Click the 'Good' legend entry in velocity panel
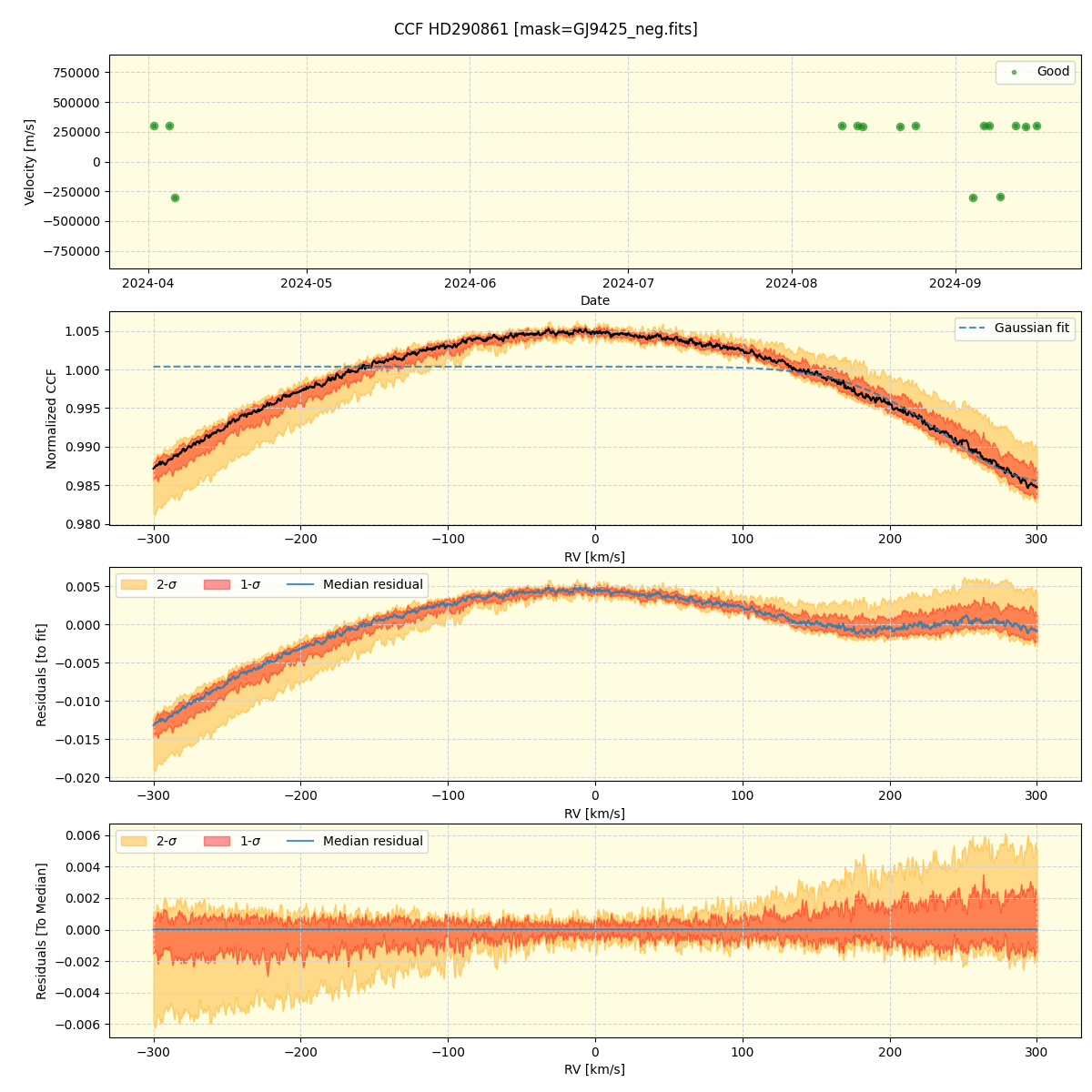The image size is (1092, 1092). coord(1035,72)
